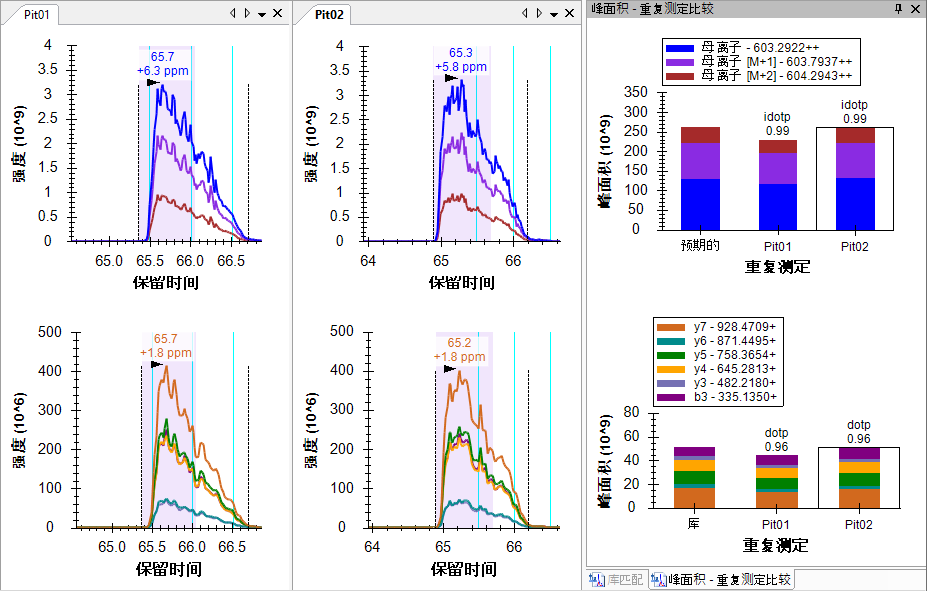The width and height of the screenshot is (927, 591).
Task: Open the window list dropdown in Pit01 pane
Action: tap(262, 14)
